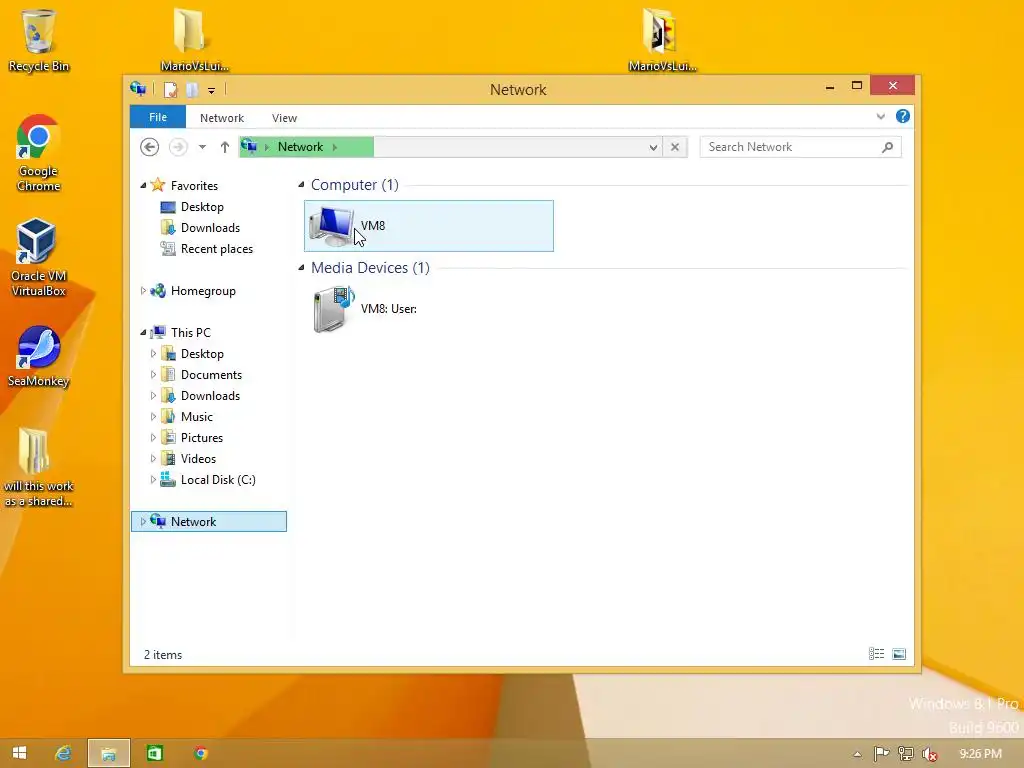The height and width of the screenshot is (768, 1024).
Task: Show hidden tray icons arrow
Action: click(x=857, y=754)
